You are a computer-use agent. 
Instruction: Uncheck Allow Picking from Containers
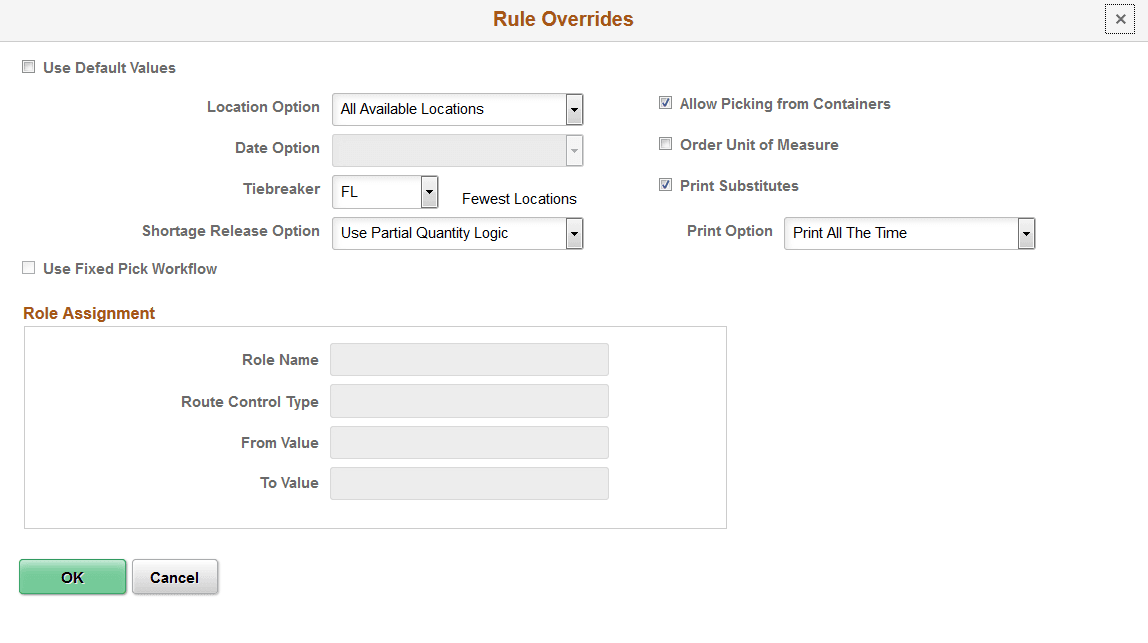[665, 102]
